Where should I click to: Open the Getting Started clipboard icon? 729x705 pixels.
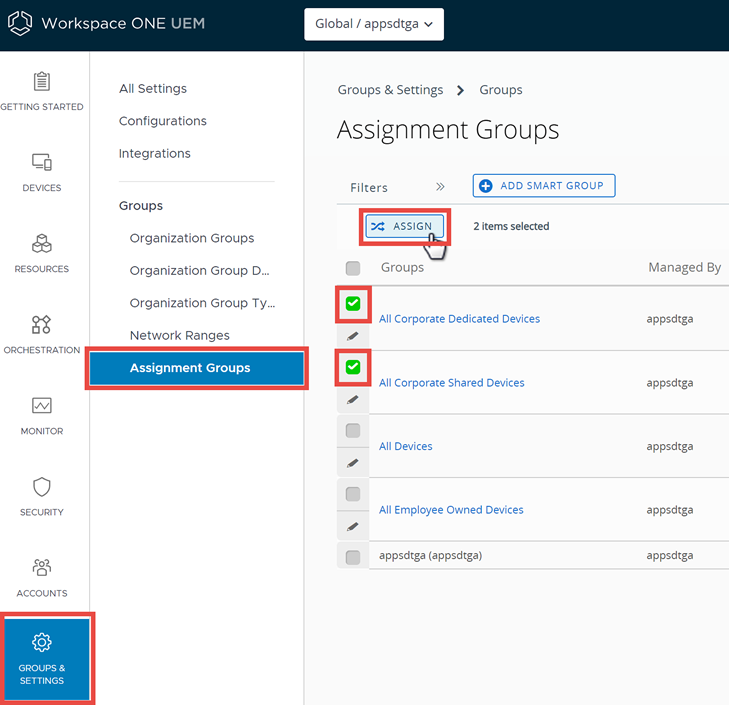tap(42, 81)
